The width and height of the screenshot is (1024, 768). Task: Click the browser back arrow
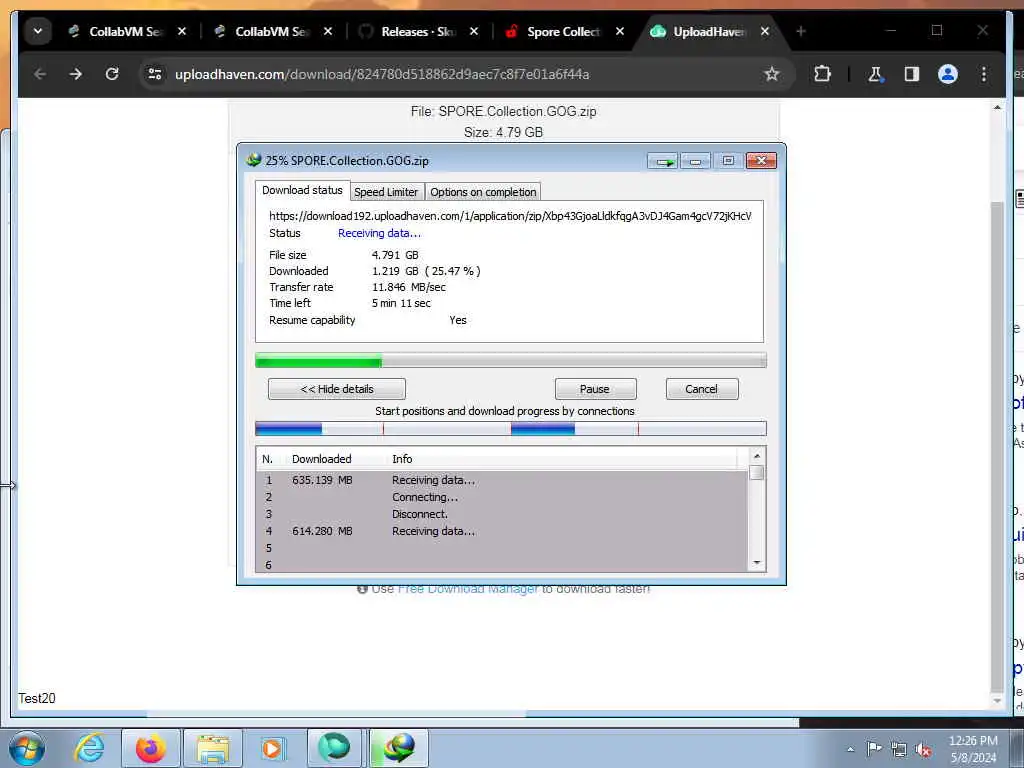coord(40,74)
